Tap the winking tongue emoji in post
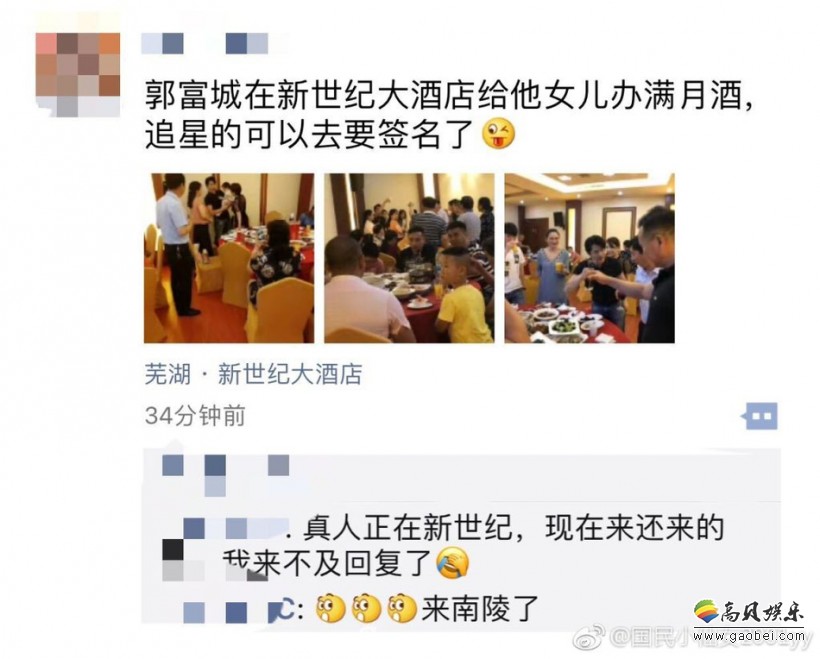 click(498, 135)
